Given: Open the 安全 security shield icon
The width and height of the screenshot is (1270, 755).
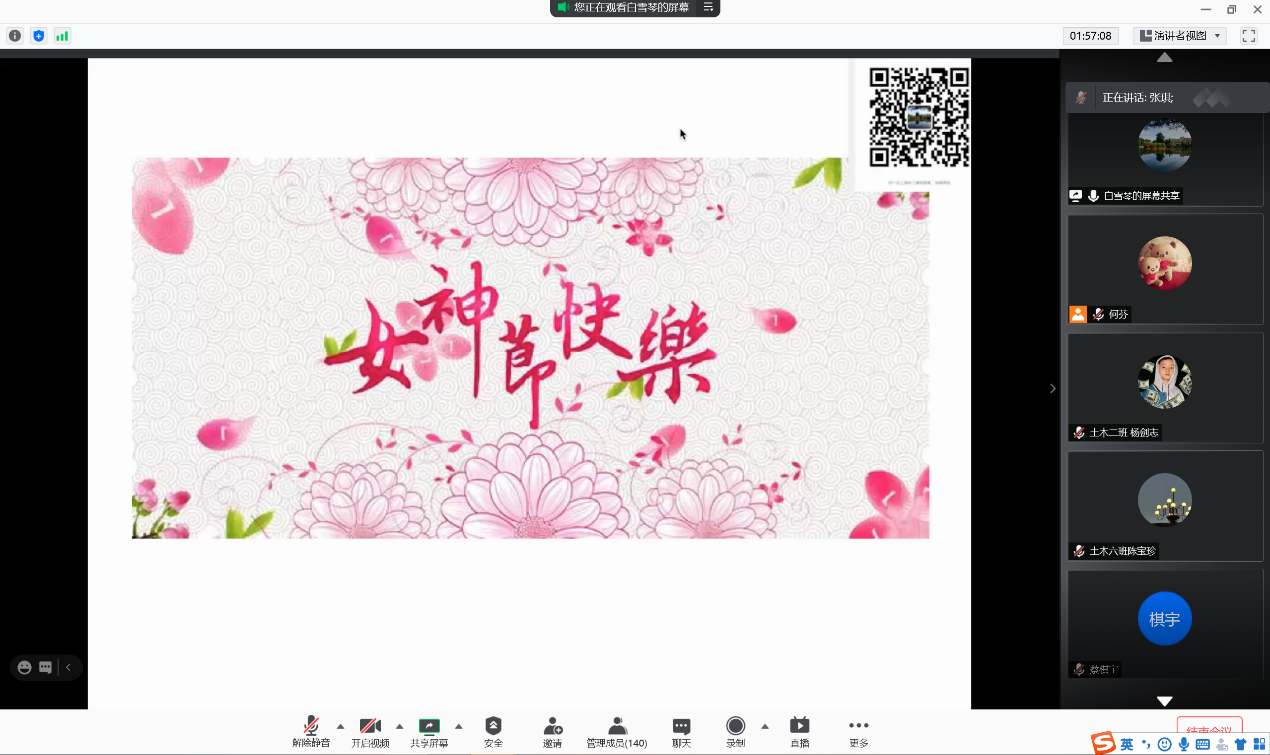Looking at the screenshot, I should [493, 726].
